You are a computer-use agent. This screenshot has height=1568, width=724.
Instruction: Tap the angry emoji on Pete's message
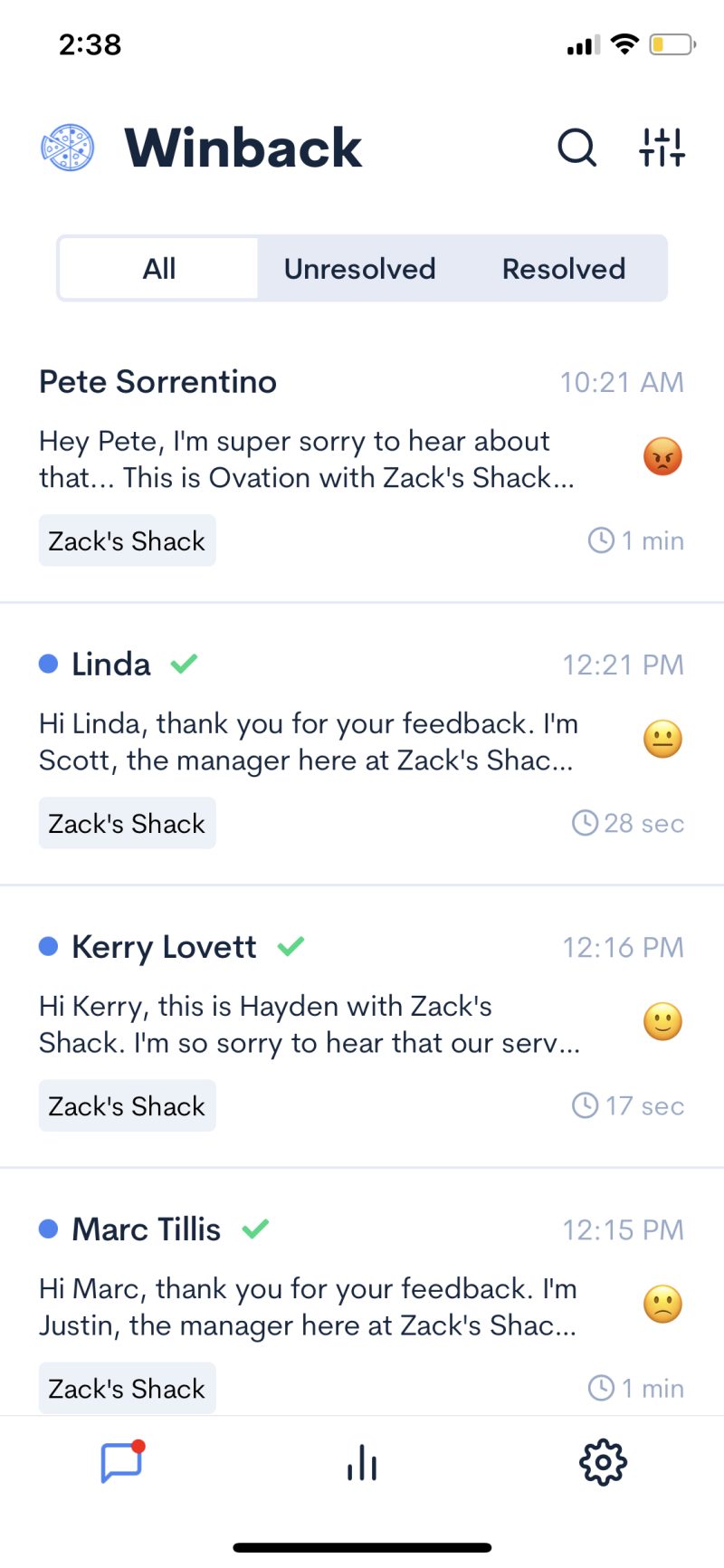coord(662,457)
